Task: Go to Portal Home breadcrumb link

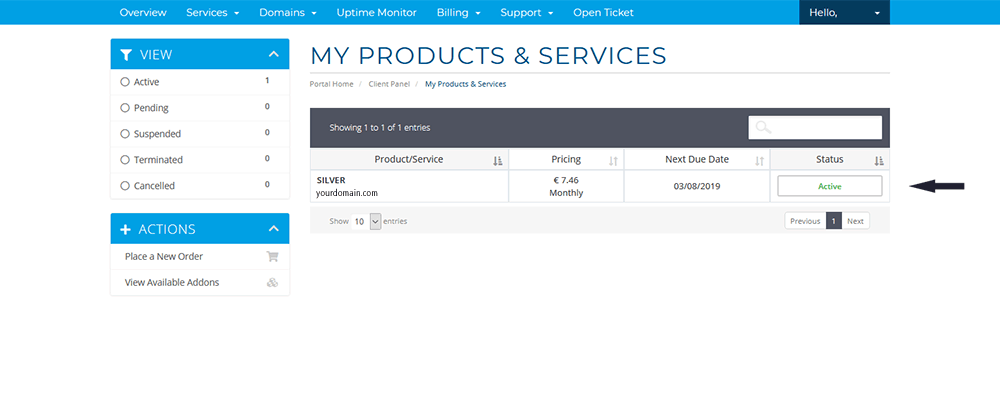Action: point(331,84)
